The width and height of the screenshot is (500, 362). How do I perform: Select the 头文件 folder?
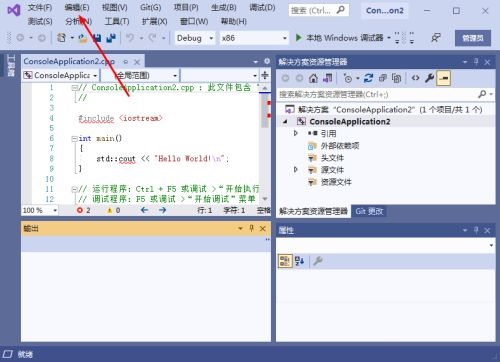pyautogui.click(x=326, y=158)
